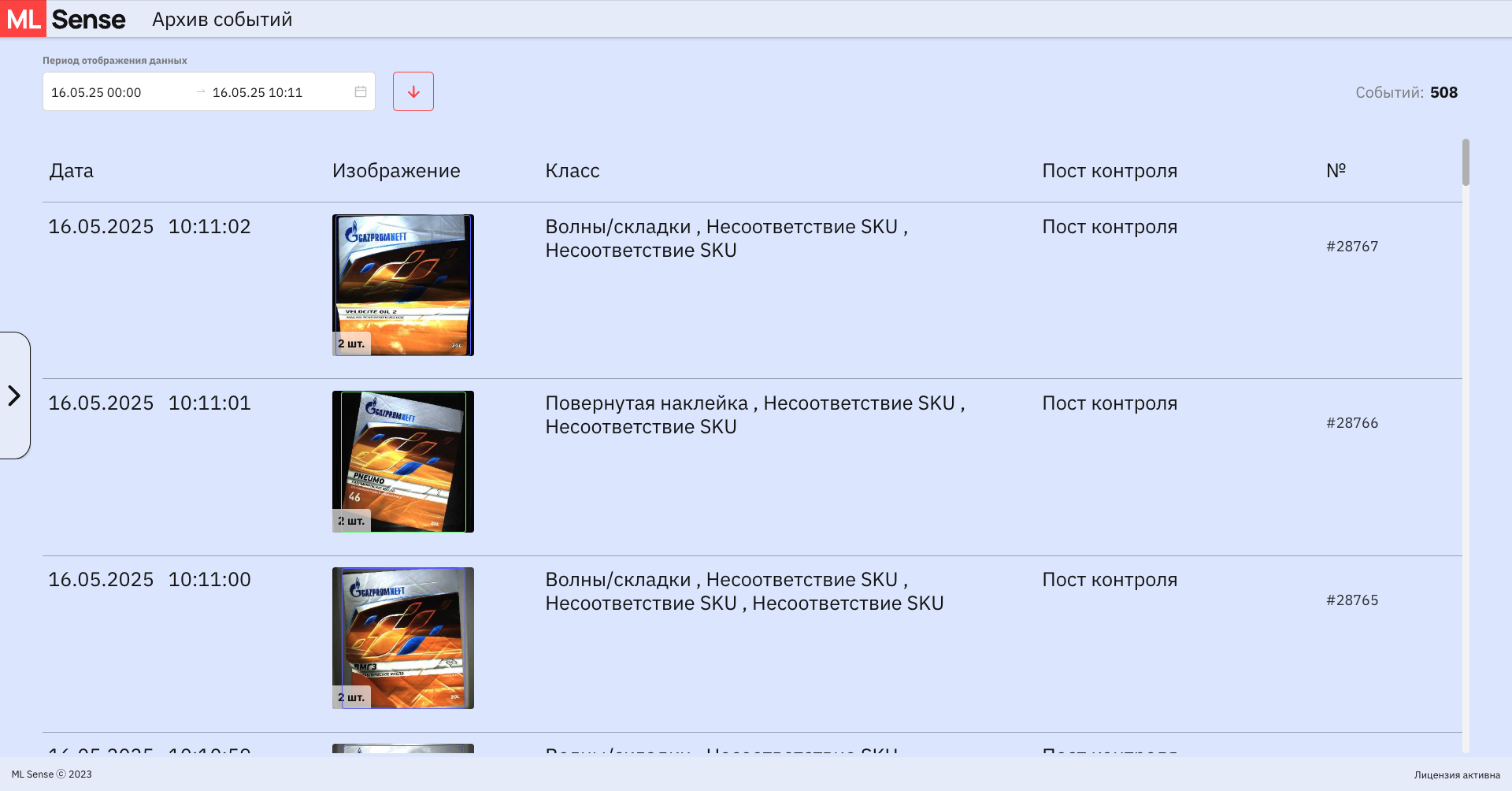Click Пост контроля in row #28767
This screenshot has height=791, width=1512.
point(1110,227)
